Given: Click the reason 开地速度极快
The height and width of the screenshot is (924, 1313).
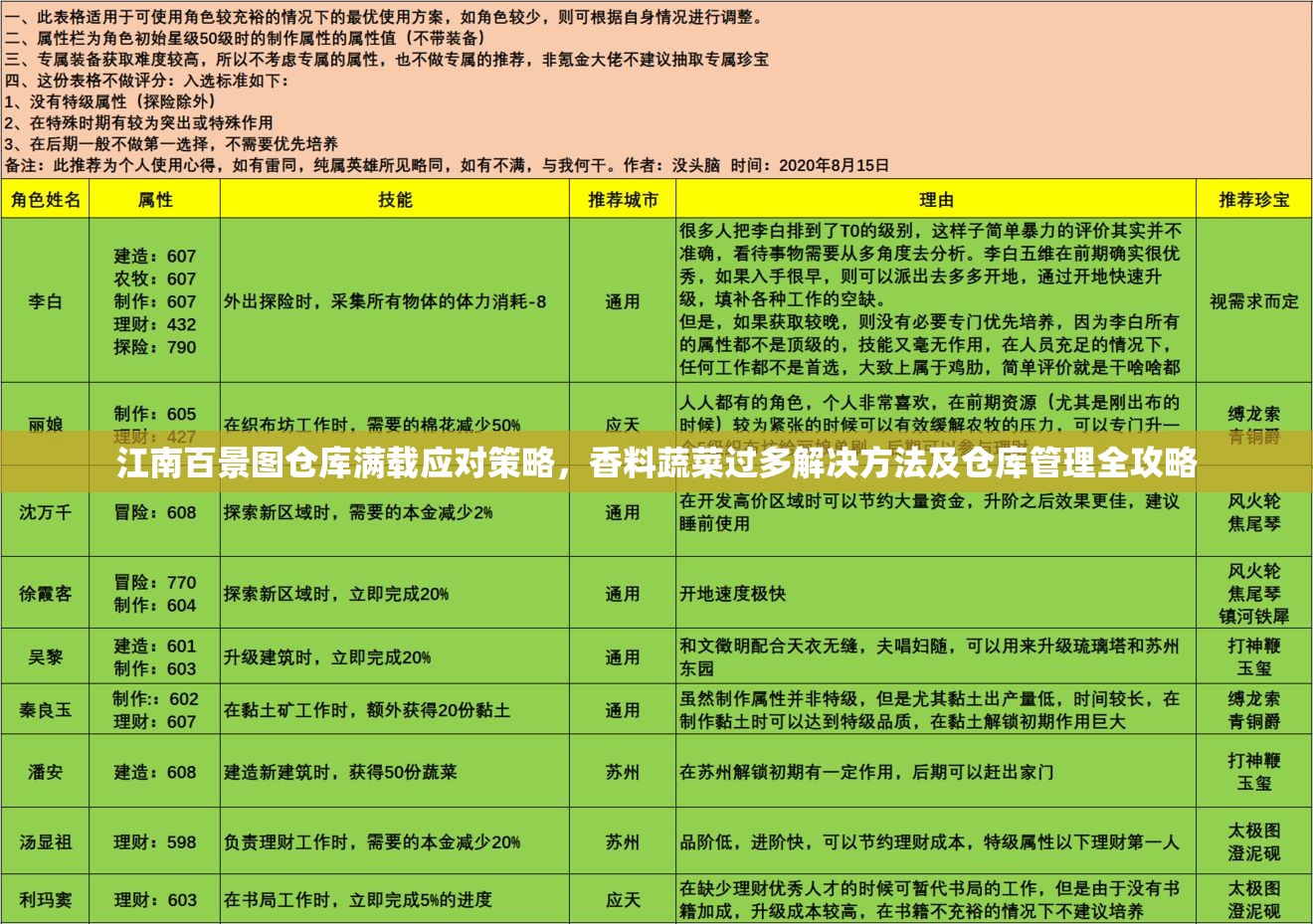Looking at the screenshot, I should pyautogui.click(x=733, y=594).
